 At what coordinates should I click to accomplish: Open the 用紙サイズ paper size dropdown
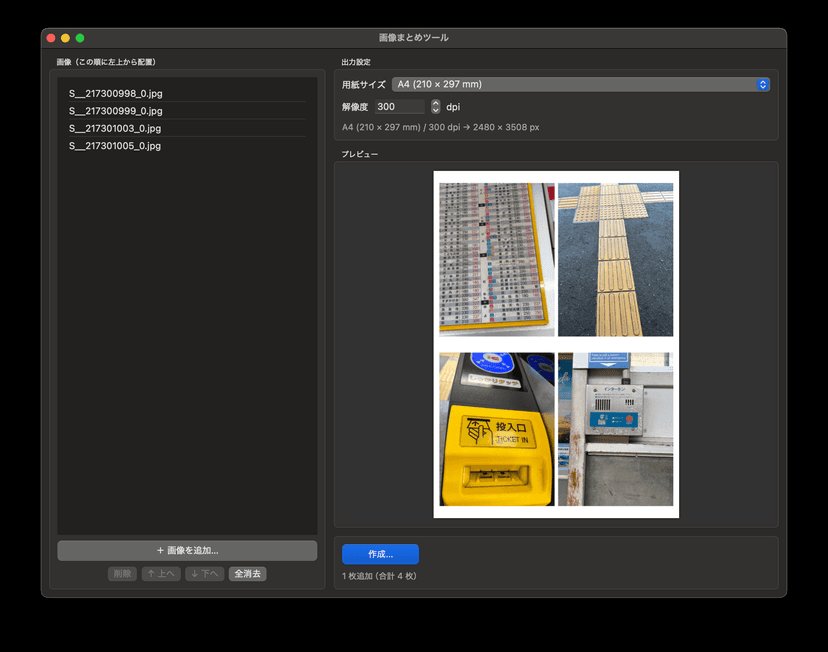[x=580, y=84]
